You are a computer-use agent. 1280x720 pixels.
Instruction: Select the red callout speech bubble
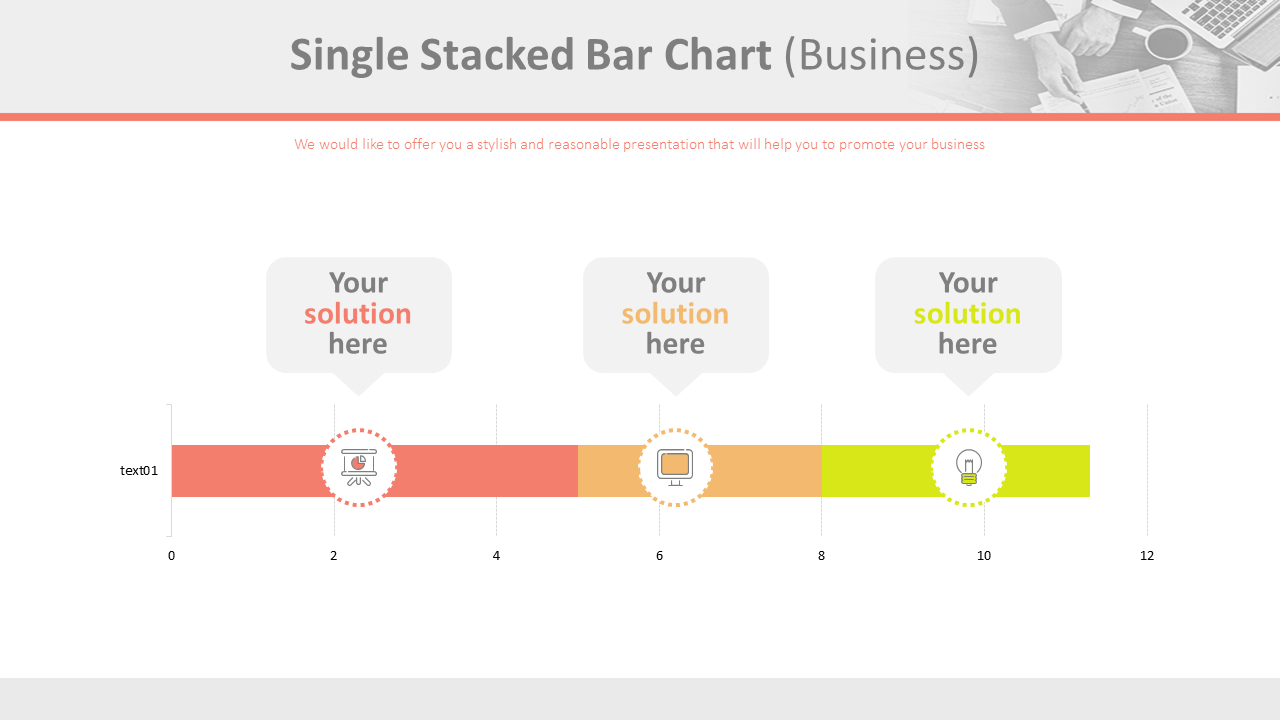[358, 314]
